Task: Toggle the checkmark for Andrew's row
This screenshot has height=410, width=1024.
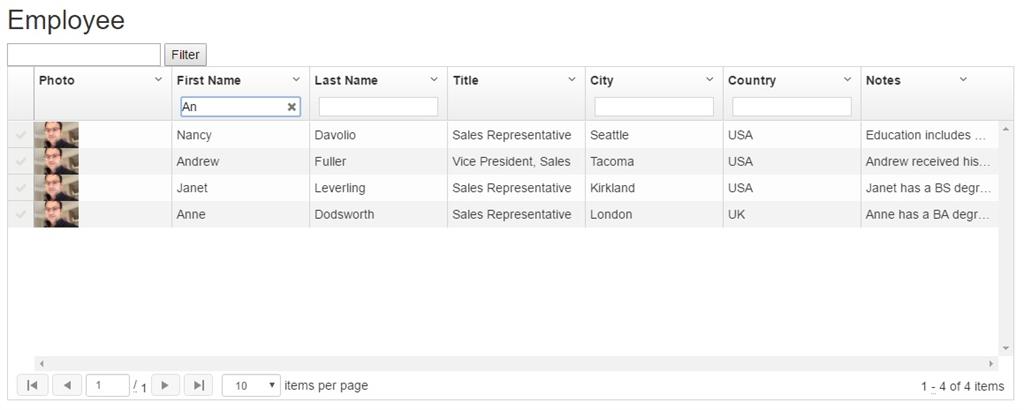Action: 20,161
